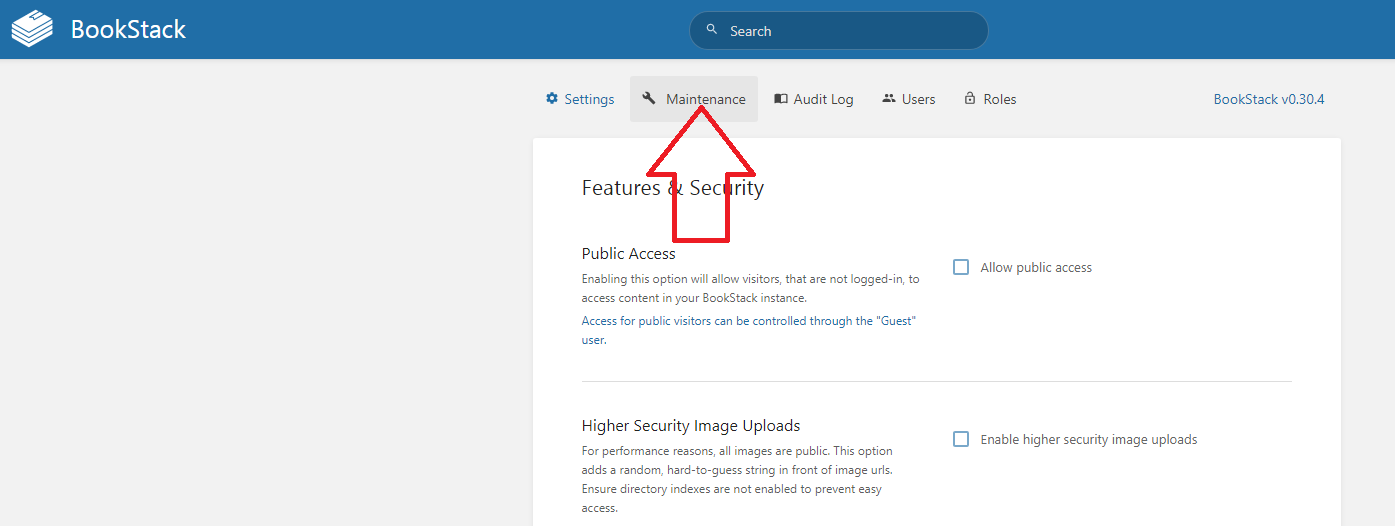This screenshot has width=1395, height=526.
Task: Tick the higher security image uploads checkbox
Action: 961,439
